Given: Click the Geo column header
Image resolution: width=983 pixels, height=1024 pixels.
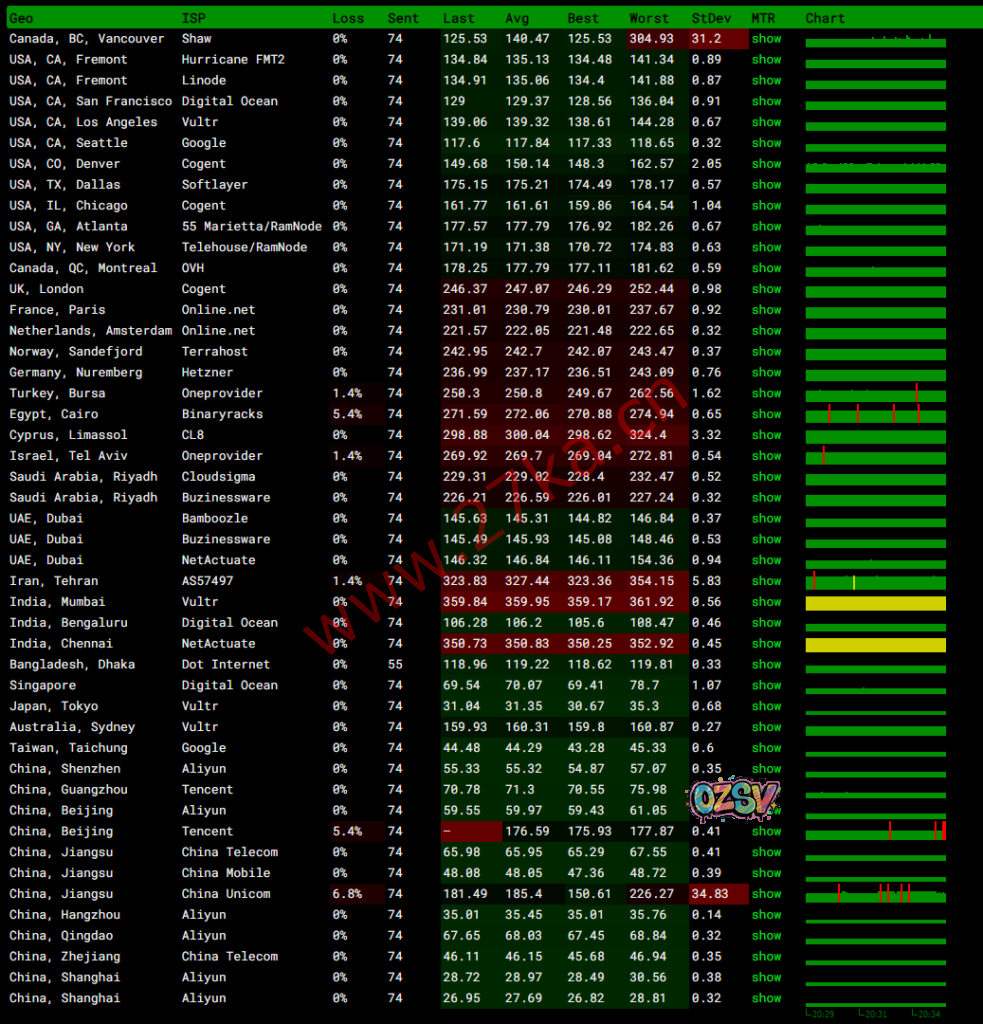Looking at the screenshot, I should pyautogui.click(x=21, y=18).
